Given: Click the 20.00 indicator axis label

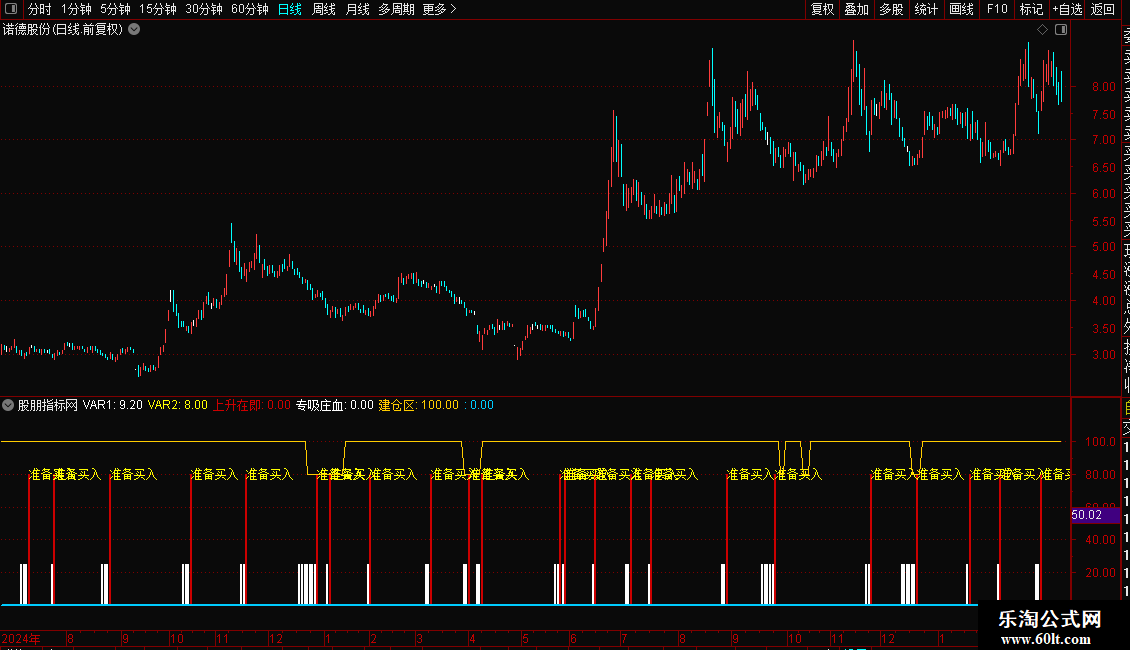Looking at the screenshot, I should 1100,572.
